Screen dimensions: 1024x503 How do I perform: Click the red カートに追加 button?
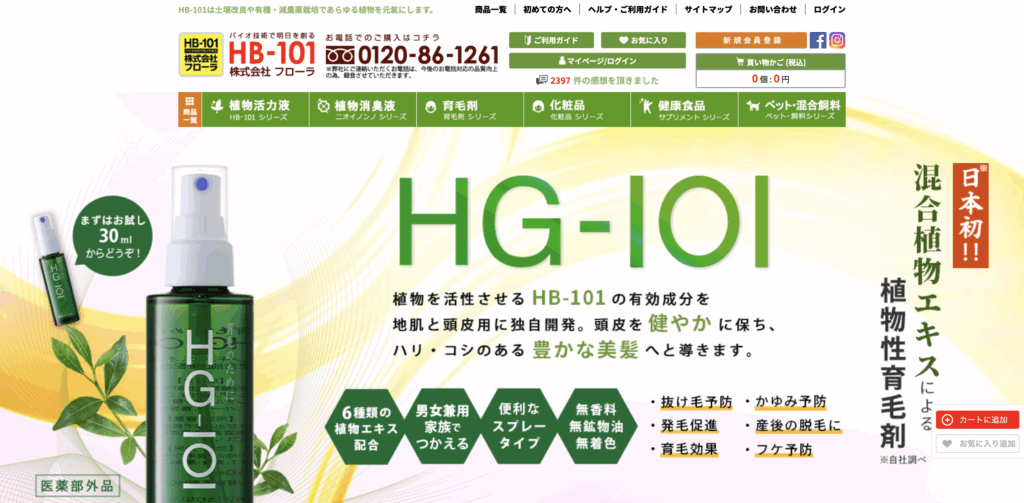[x=977, y=419]
